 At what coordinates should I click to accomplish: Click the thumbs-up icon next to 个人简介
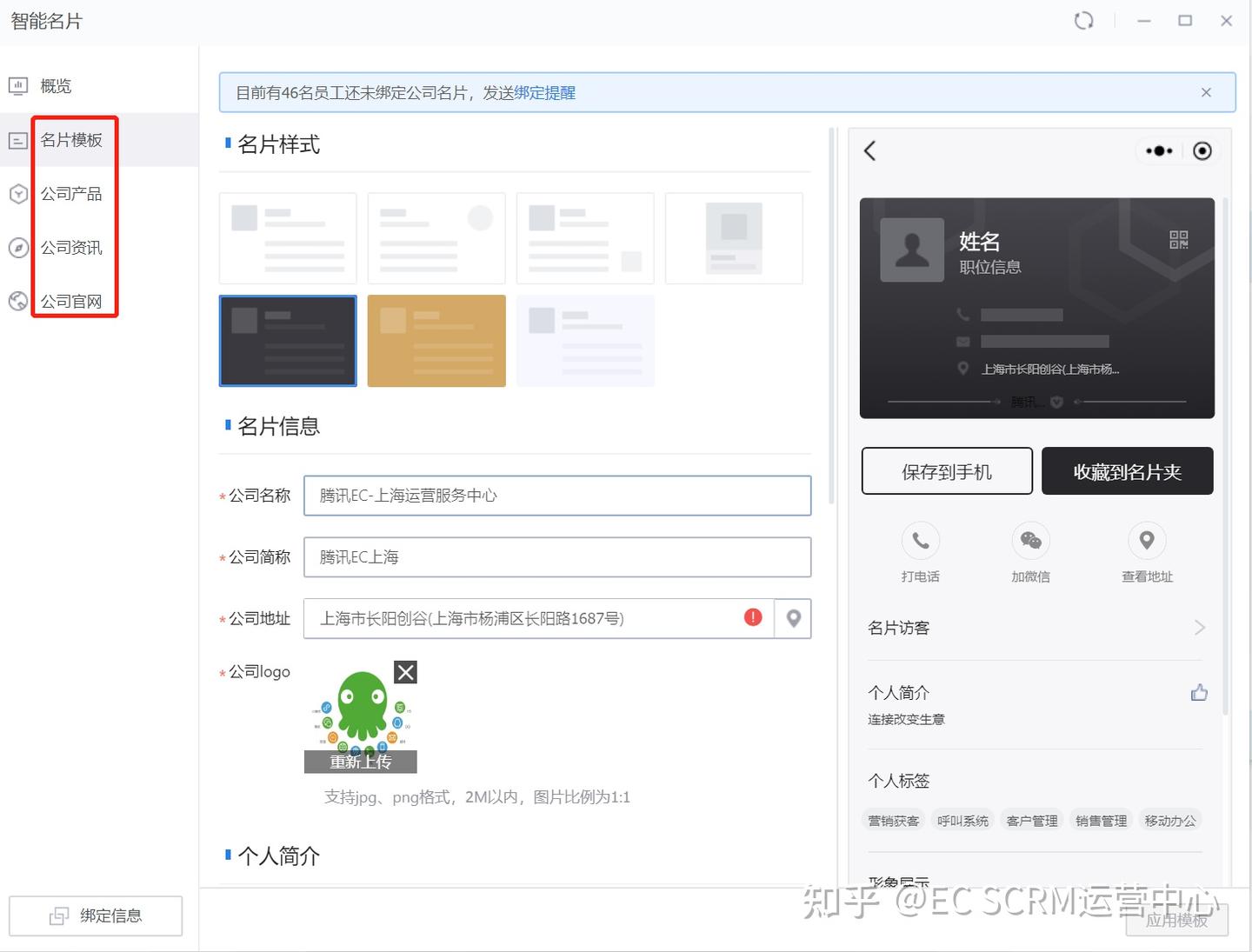pyautogui.click(x=1199, y=692)
